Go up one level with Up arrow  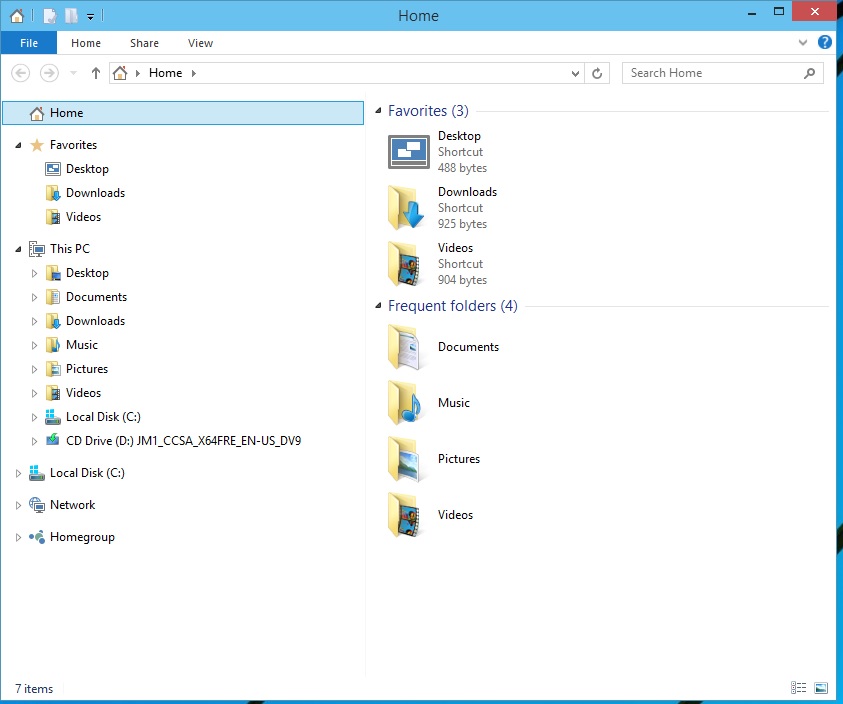click(96, 73)
